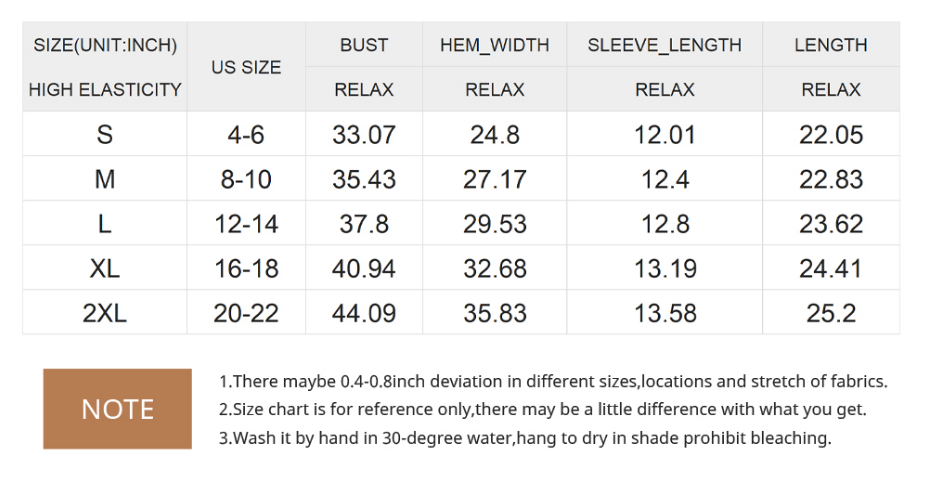This screenshot has width=936, height=485.
Task: Select the hand wash instruction note
Action: [524, 438]
